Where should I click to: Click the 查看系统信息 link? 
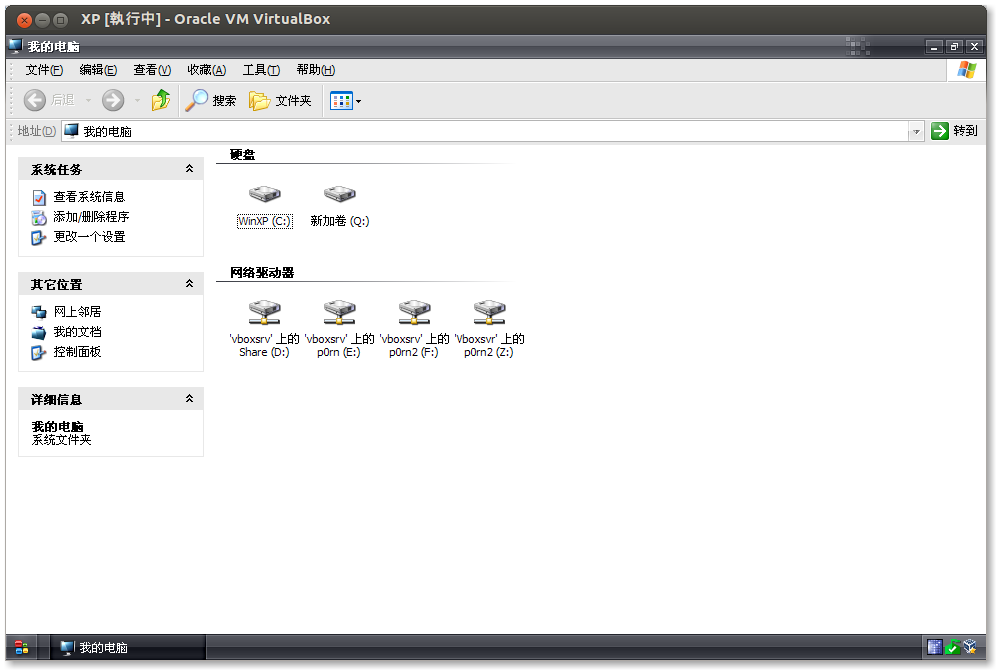(89, 197)
